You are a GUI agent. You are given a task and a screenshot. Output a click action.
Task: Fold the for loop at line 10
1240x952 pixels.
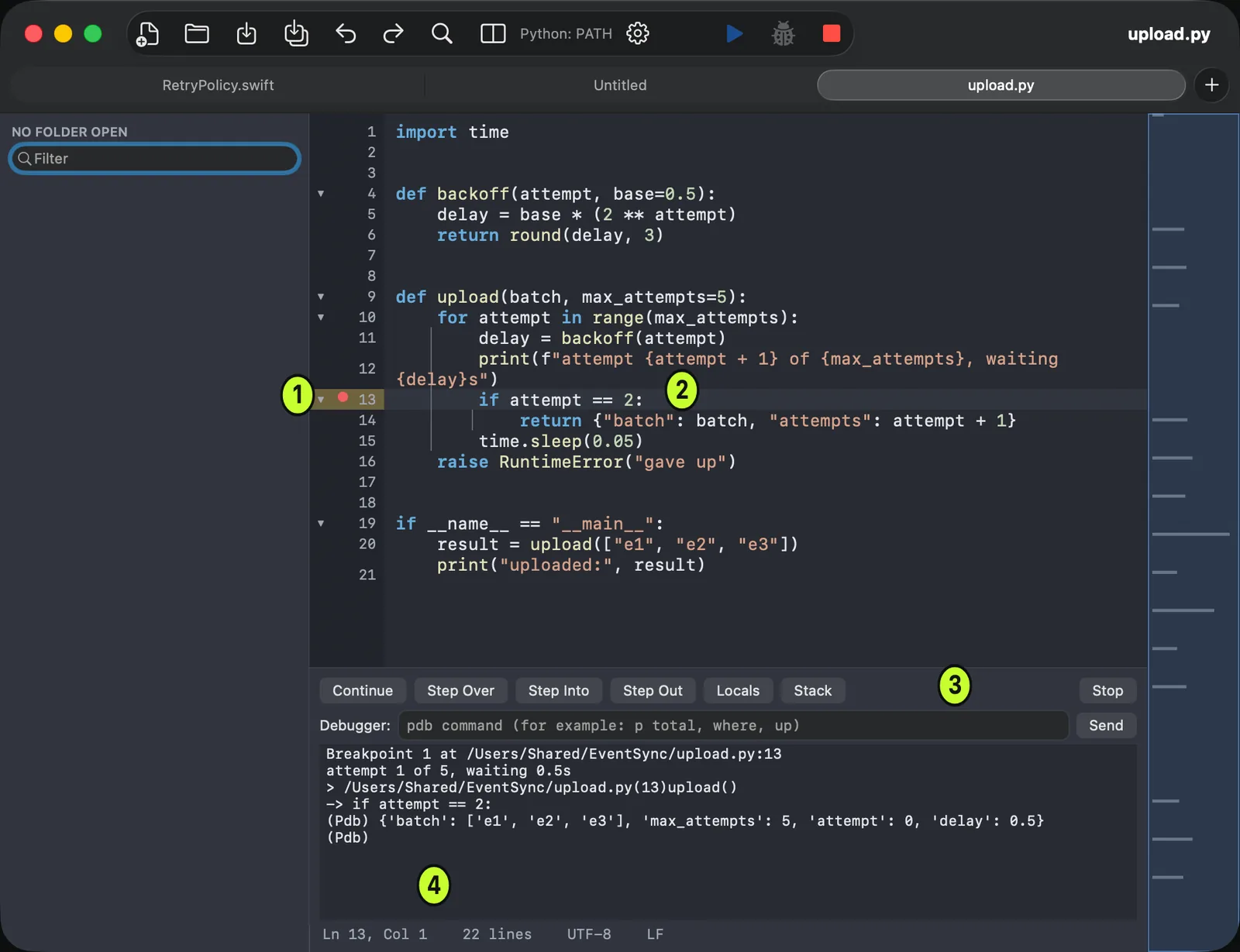pyautogui.click(x=321, y=317)
